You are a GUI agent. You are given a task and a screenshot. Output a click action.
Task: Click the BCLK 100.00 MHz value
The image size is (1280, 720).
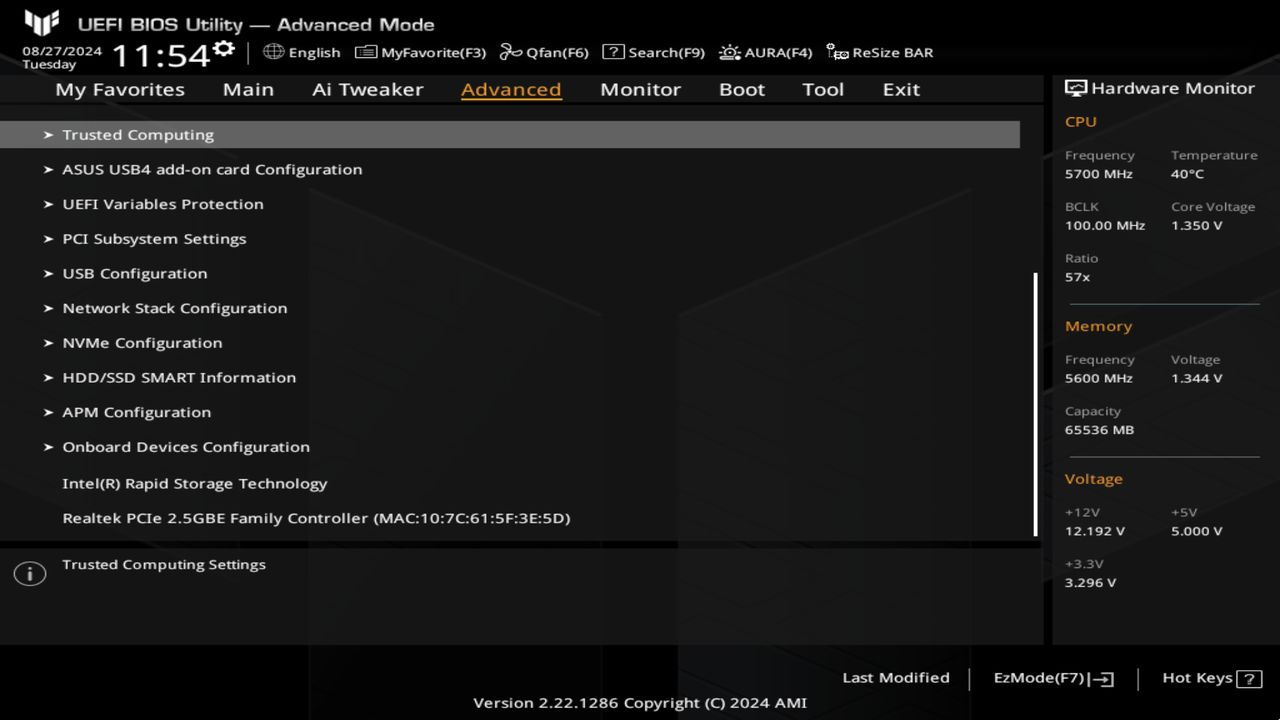pyautogui.click(x=1105, y=226)
